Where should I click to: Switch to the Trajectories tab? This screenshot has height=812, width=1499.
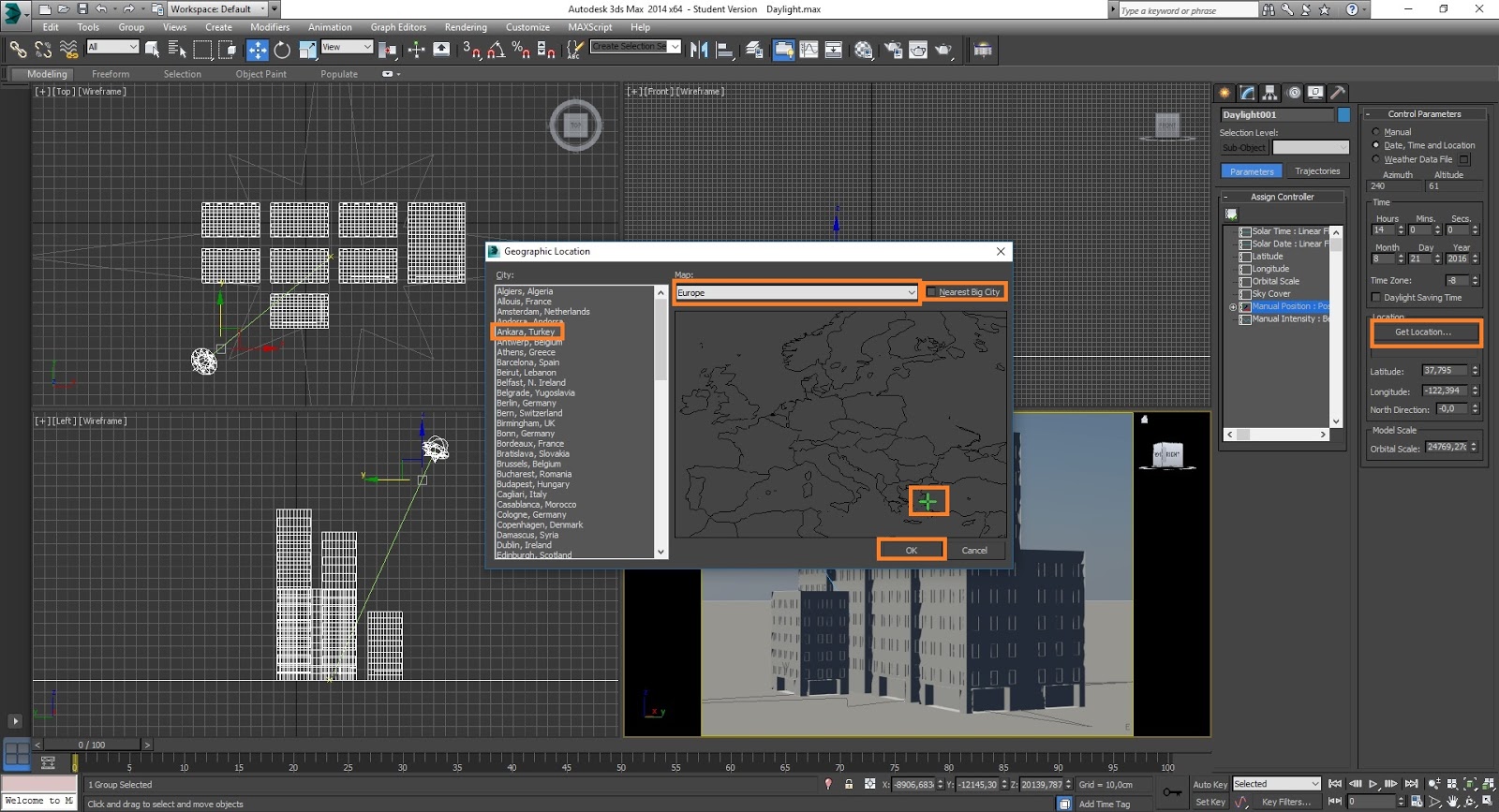[1317, 171]
